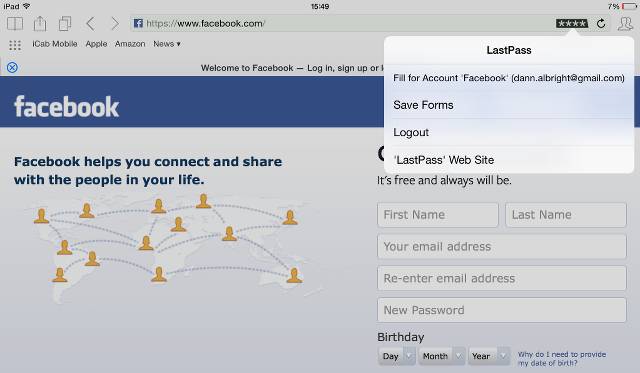Select Logout in LastPass menu
Viewport: 640px width, 373px height.
pos(509,133)
